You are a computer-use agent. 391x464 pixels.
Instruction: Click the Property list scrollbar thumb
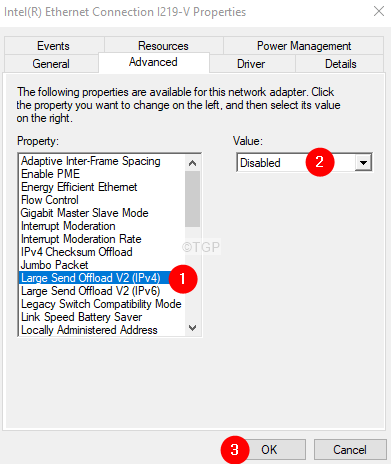tap(192, 199)
